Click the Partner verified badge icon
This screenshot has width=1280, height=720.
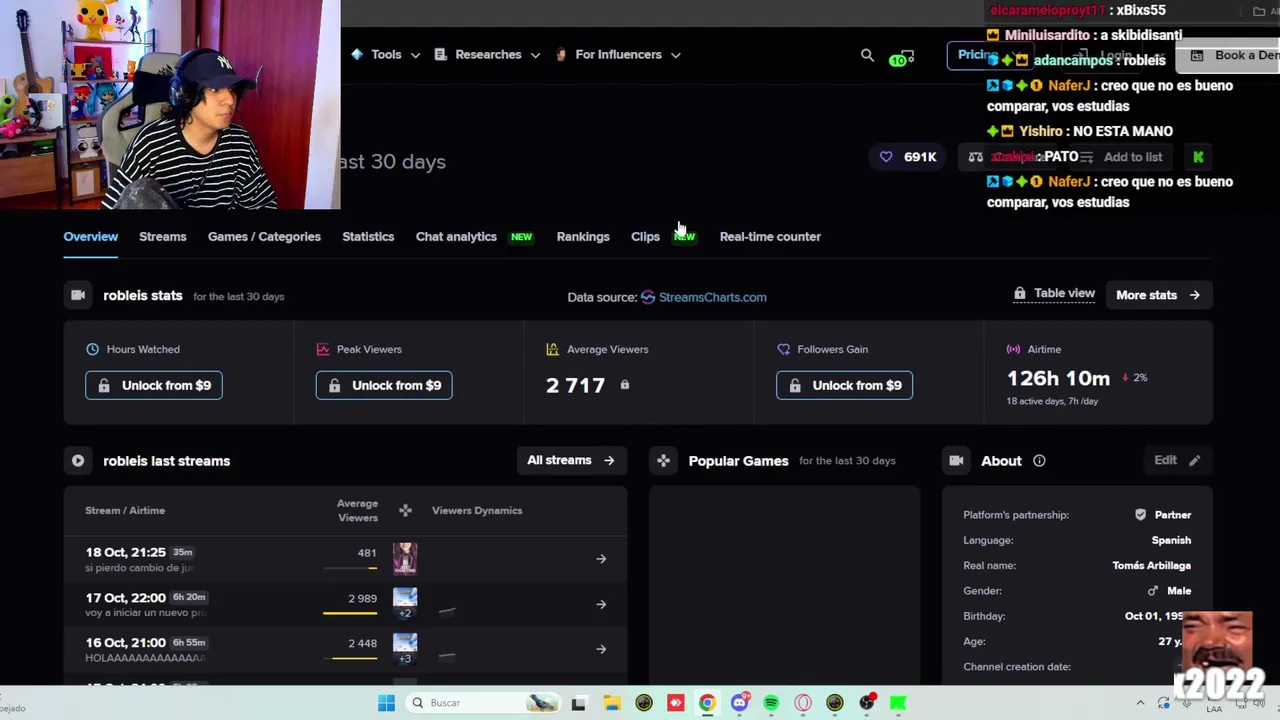[1140, 515]
